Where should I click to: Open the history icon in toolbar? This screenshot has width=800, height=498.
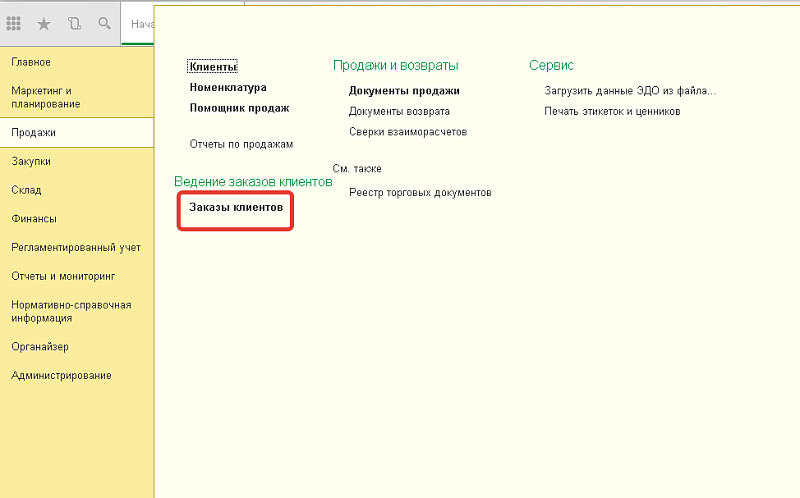[74, 23]
